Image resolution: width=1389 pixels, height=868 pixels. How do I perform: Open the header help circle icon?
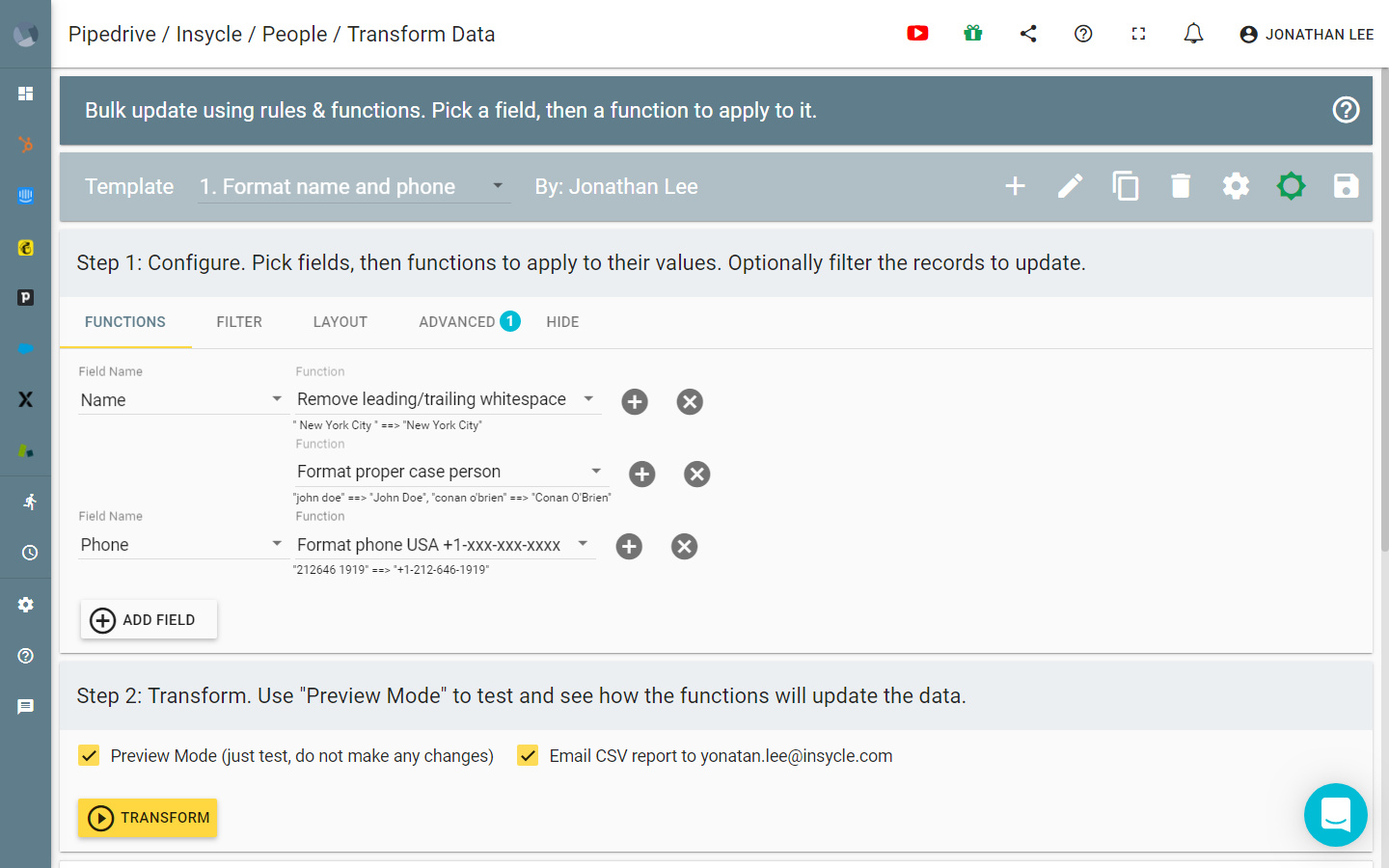(x=1083, y=34)
